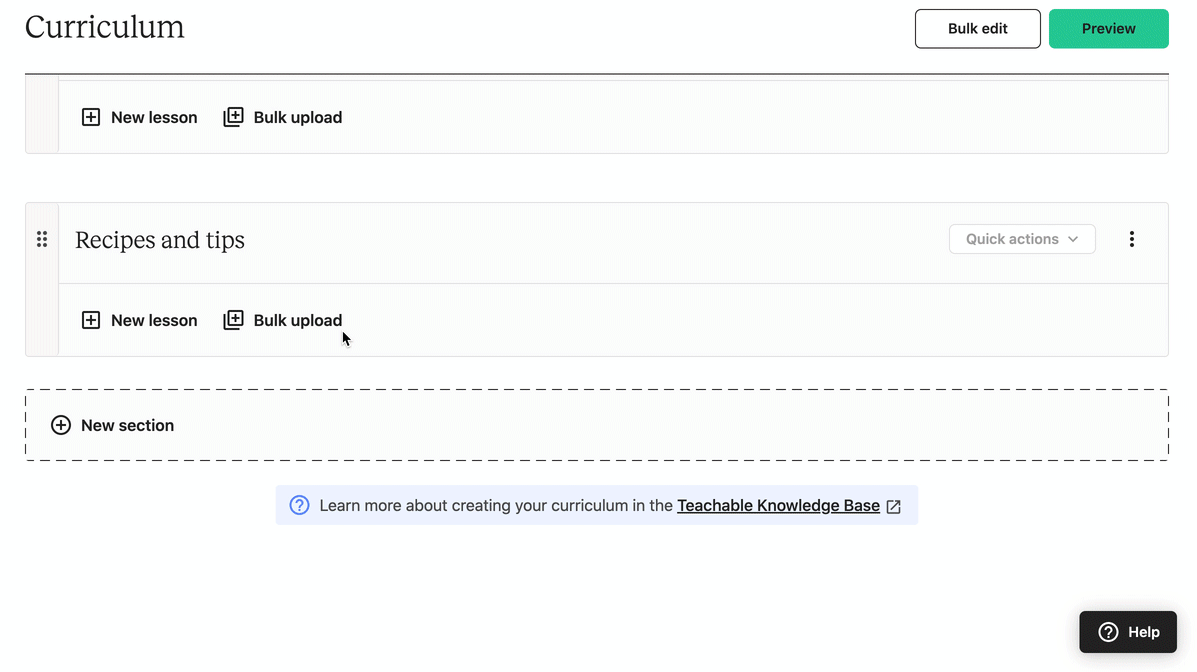The width and height of the screenshot is (1197, 672).
Task: Click the Quick actions chevron arrow
Action: [1073, 239]
